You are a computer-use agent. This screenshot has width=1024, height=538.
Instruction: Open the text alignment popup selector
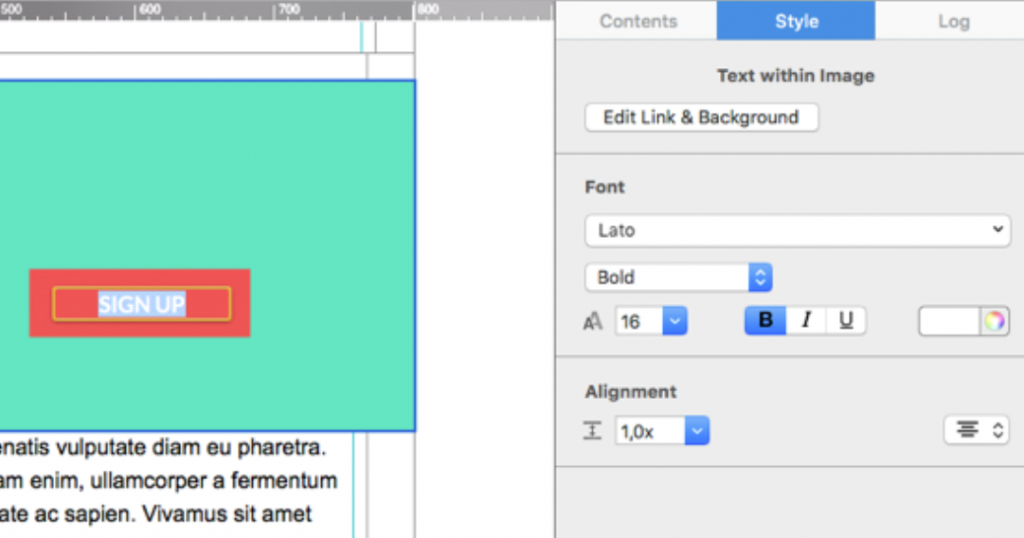[977, 430]
